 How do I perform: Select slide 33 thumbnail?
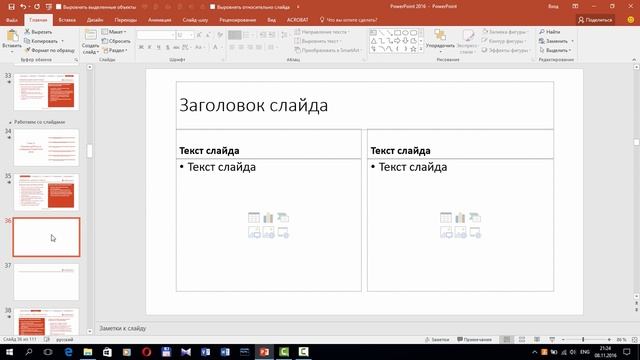[46, 91]
